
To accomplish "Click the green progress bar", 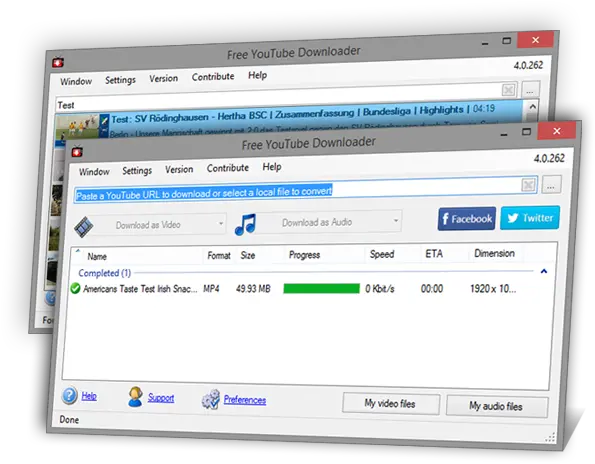I will (x=321, y=289).
